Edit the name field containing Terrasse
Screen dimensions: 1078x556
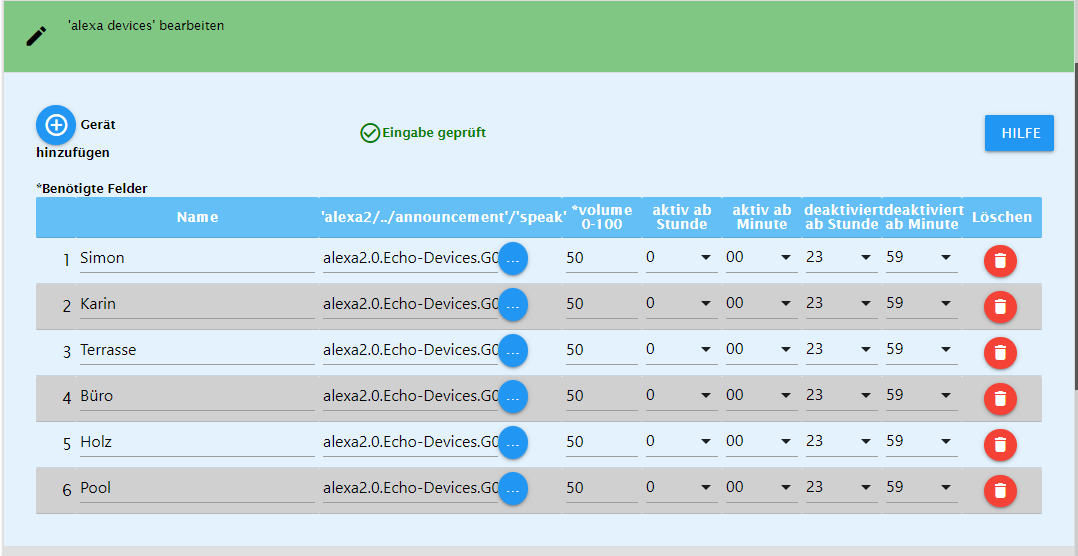(197, 351)
